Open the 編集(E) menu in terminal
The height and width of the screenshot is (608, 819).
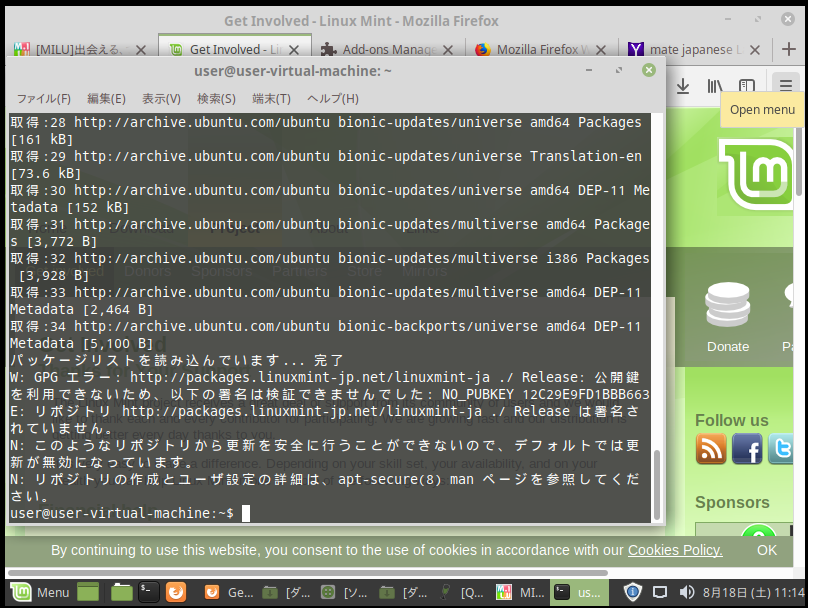(106, 98)
